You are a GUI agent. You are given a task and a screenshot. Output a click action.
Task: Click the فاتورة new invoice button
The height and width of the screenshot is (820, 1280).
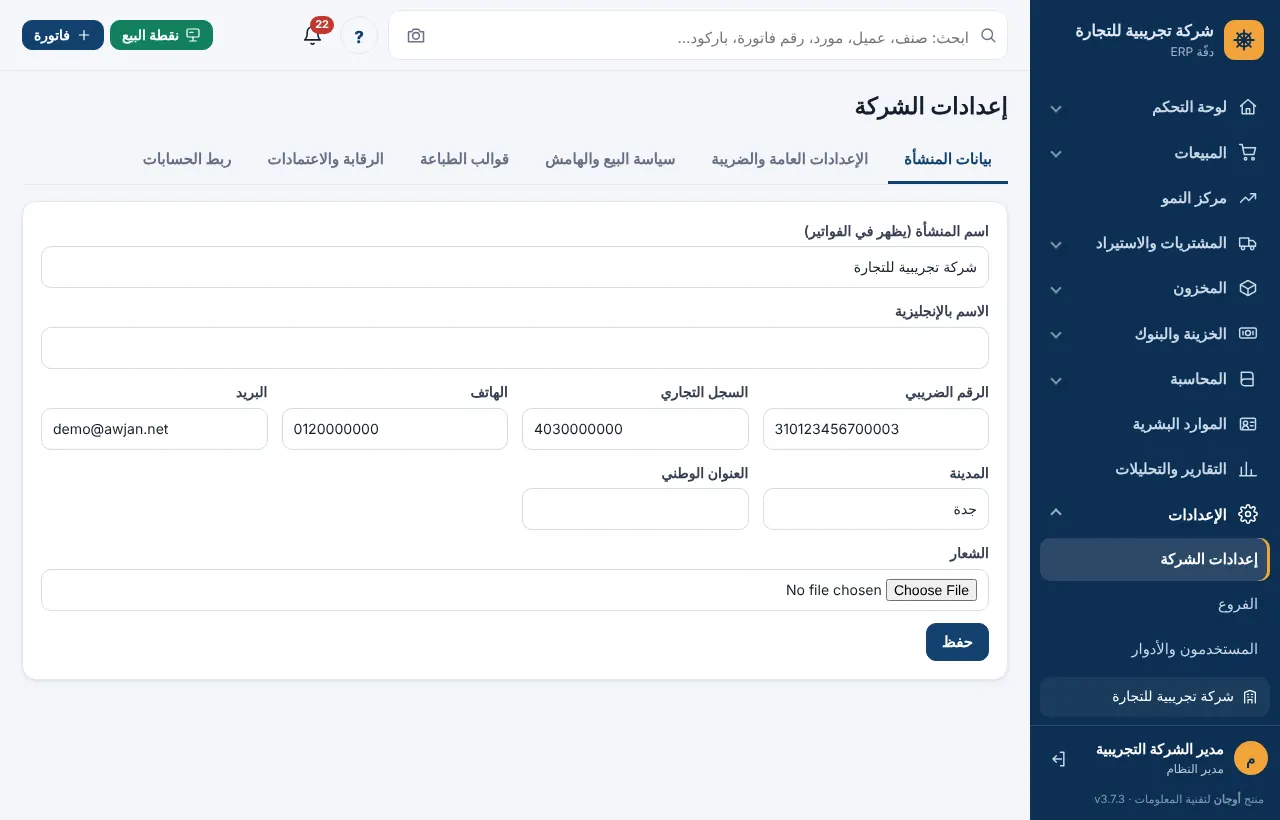click(63, 35)
